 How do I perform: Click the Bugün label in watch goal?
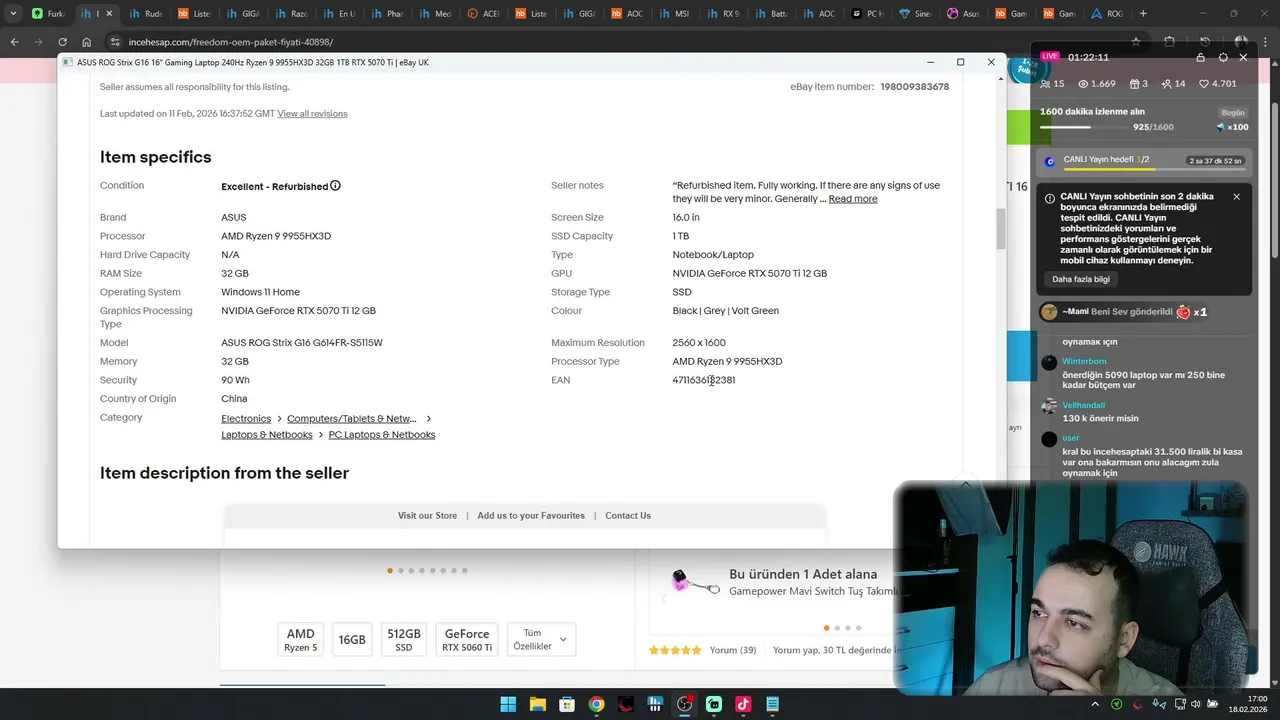[x=1233, y=113]
